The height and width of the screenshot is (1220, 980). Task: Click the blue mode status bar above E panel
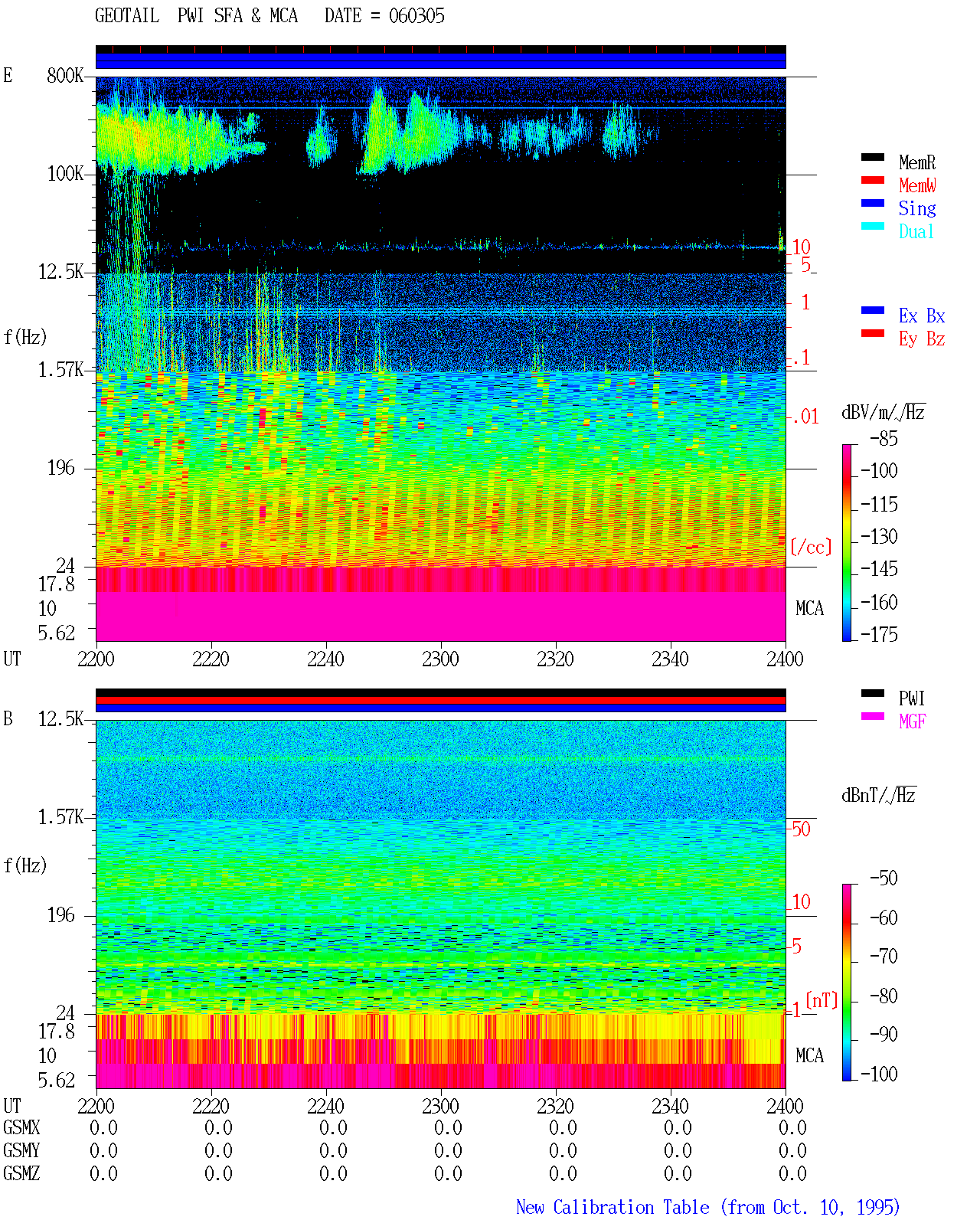pyautogui.click(x=440, y=61)
